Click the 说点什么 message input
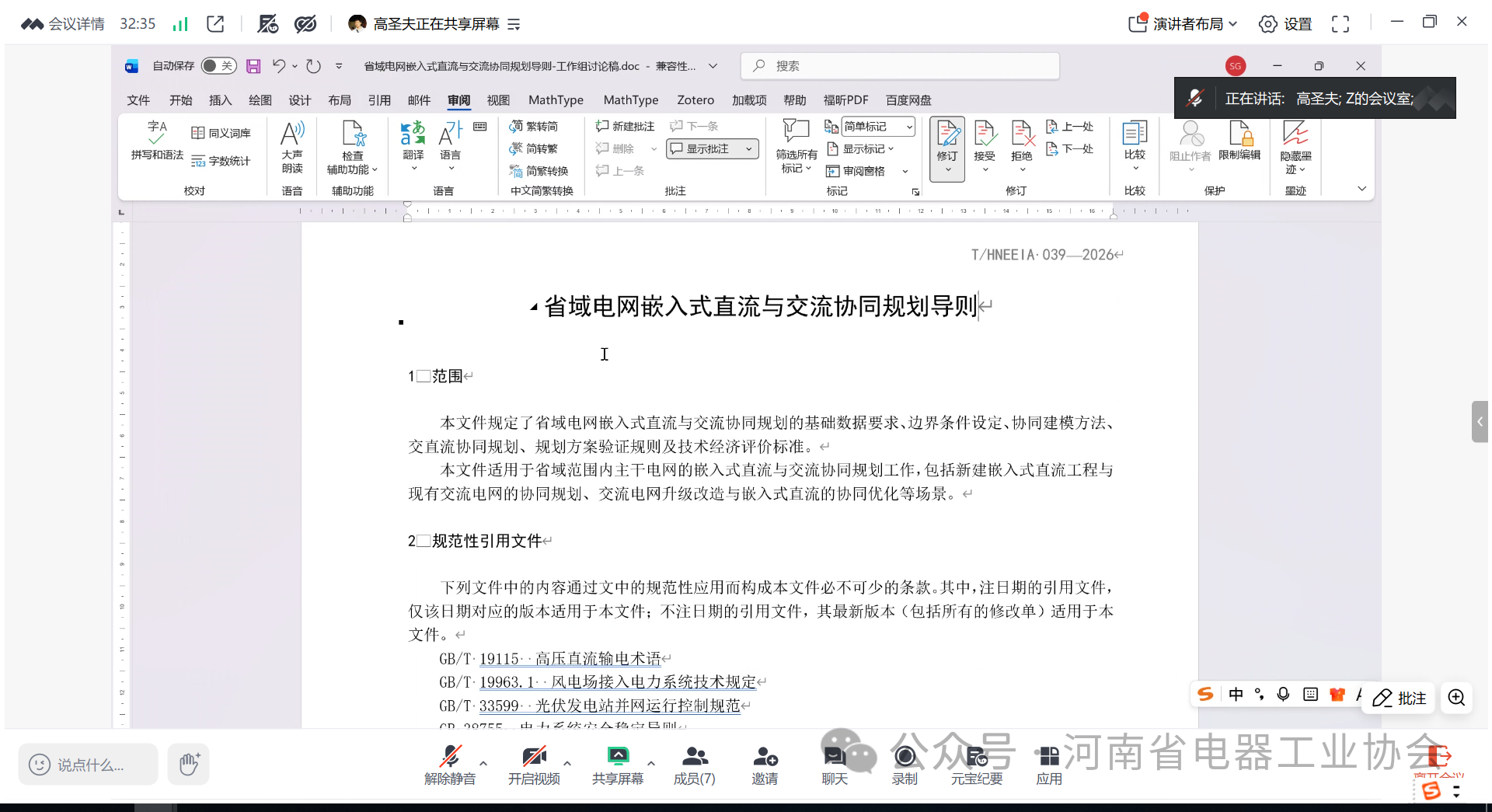Viewport: 1492px width, 812px height. [x=88, y=765]
